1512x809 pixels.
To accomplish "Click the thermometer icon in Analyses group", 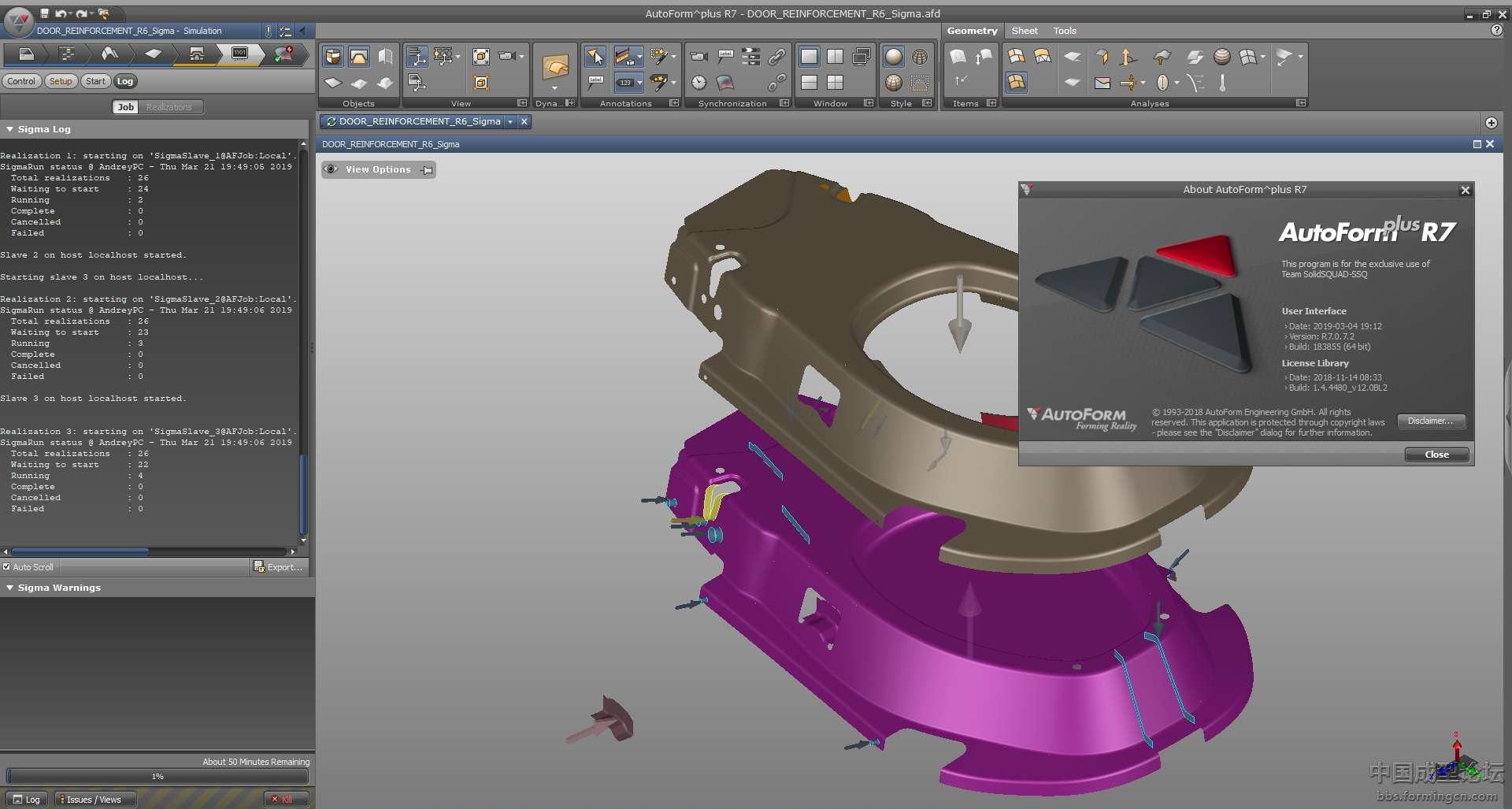I will [1222, 83].
